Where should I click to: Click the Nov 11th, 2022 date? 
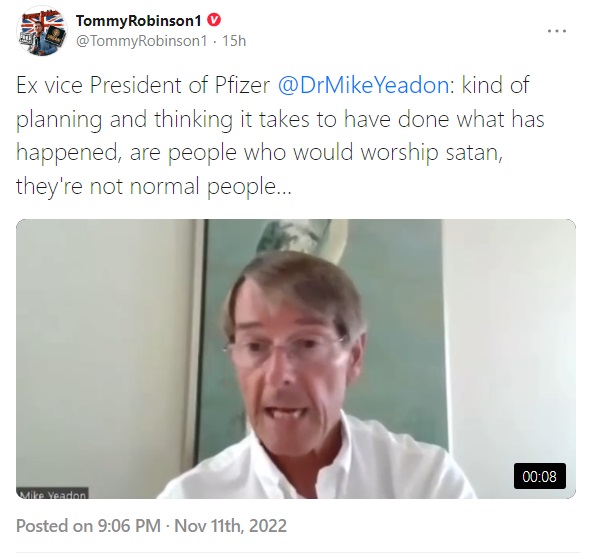coord(230,526)
